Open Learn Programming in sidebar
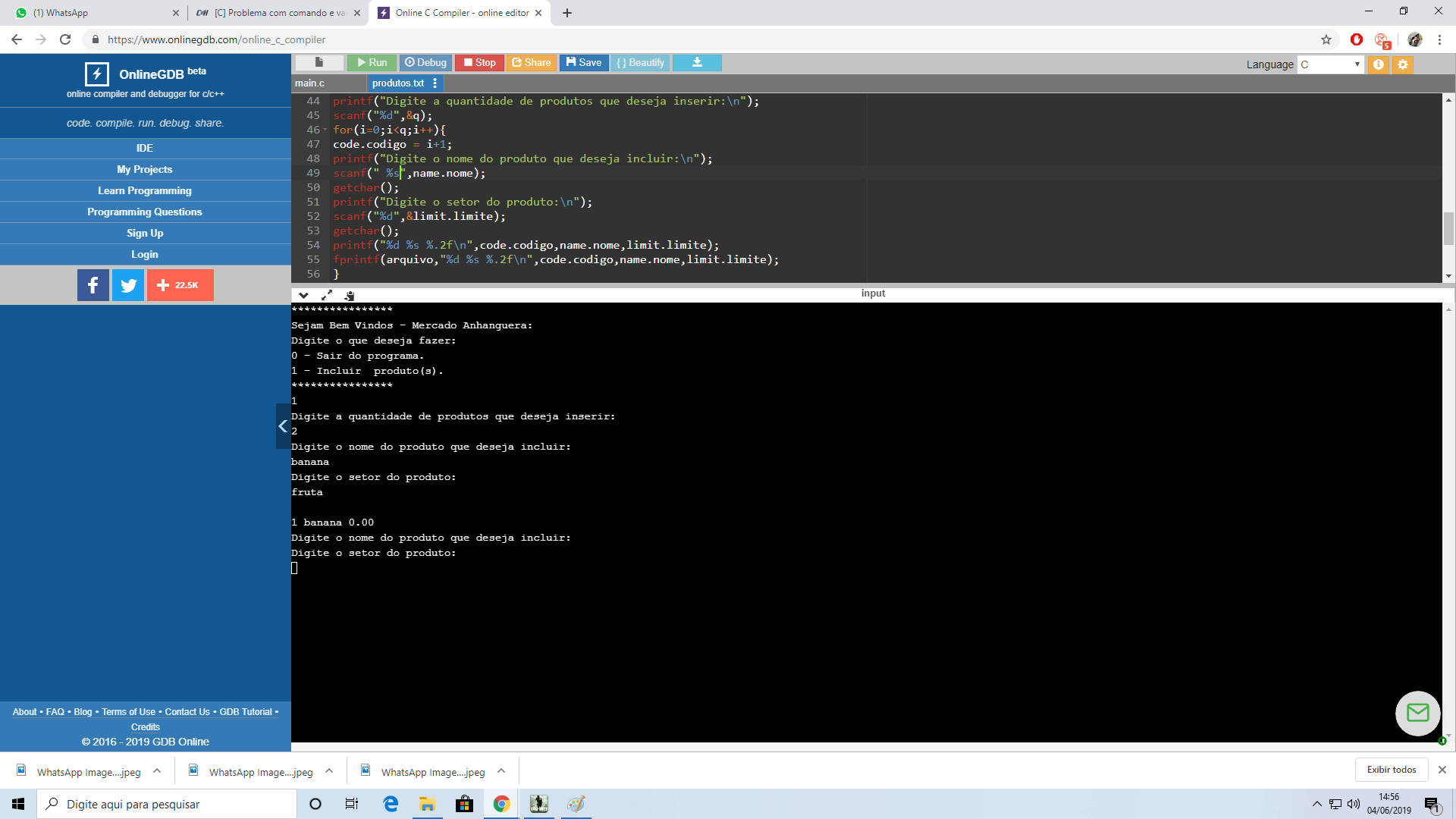The height and width of the screenshot is (819, 1456). pyautogui.click(x=145, y=190)
